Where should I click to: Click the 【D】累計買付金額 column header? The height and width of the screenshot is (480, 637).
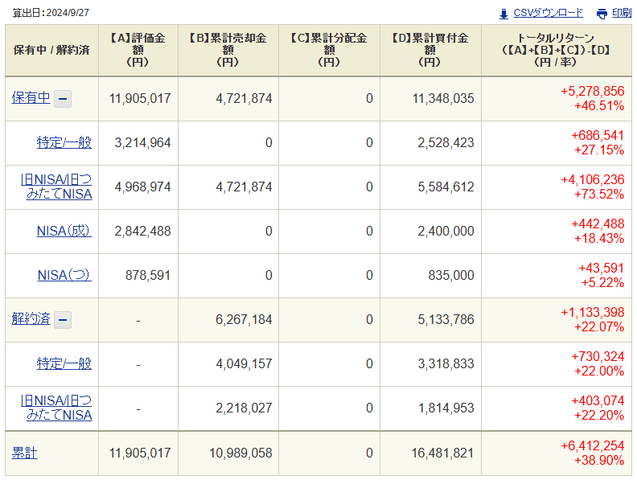tap(430, 48)
